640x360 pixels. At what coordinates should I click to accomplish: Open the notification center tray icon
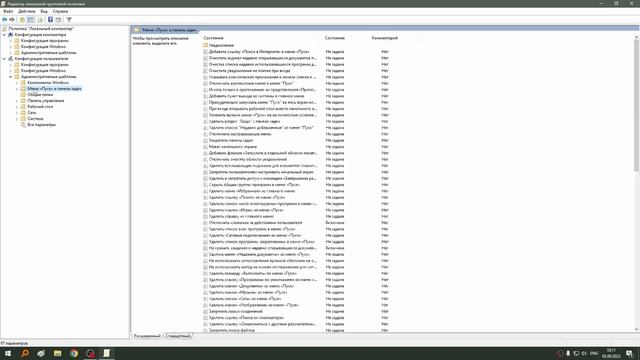[629, 353]
